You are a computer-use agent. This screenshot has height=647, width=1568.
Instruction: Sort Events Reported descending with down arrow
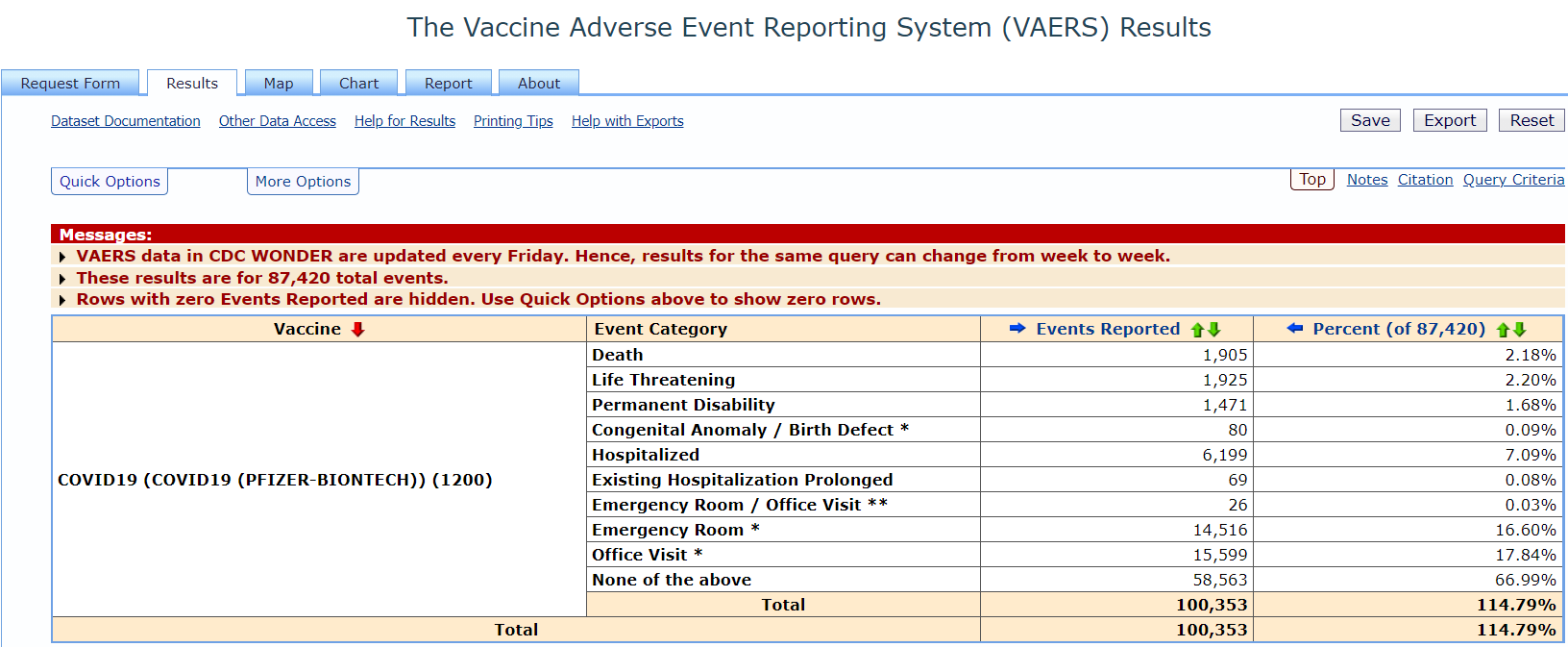coord(1213,330)
